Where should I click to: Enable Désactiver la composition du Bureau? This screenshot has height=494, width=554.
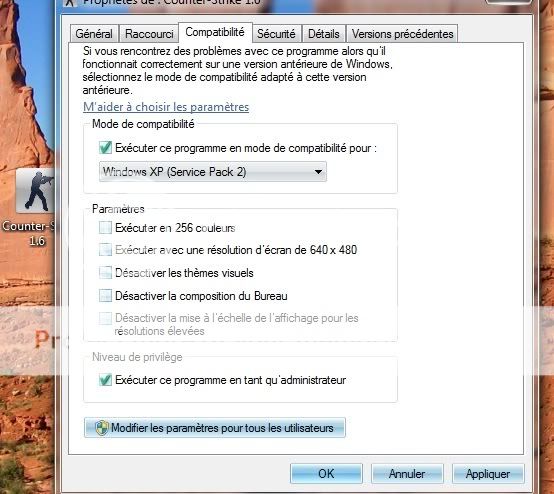[x=105, y=296]
